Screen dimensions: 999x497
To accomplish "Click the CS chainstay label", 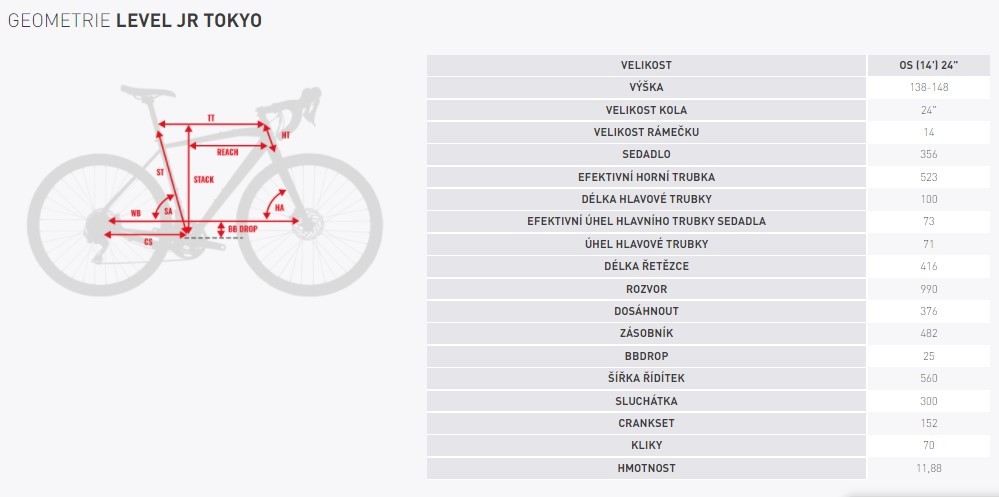I will [x=148, y=242].
